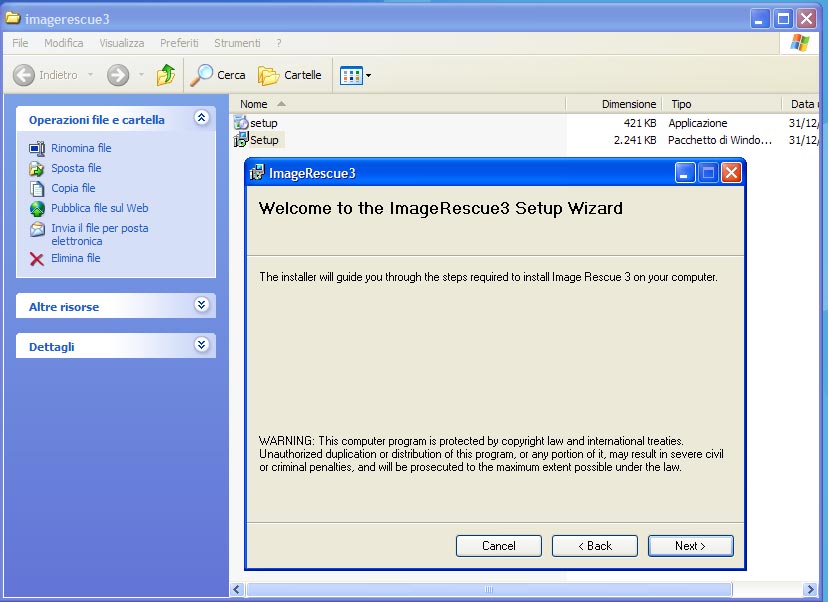Click the Sposta file icon
The image size is (828, 602).
pyautogui.click(x=37, y=168)
